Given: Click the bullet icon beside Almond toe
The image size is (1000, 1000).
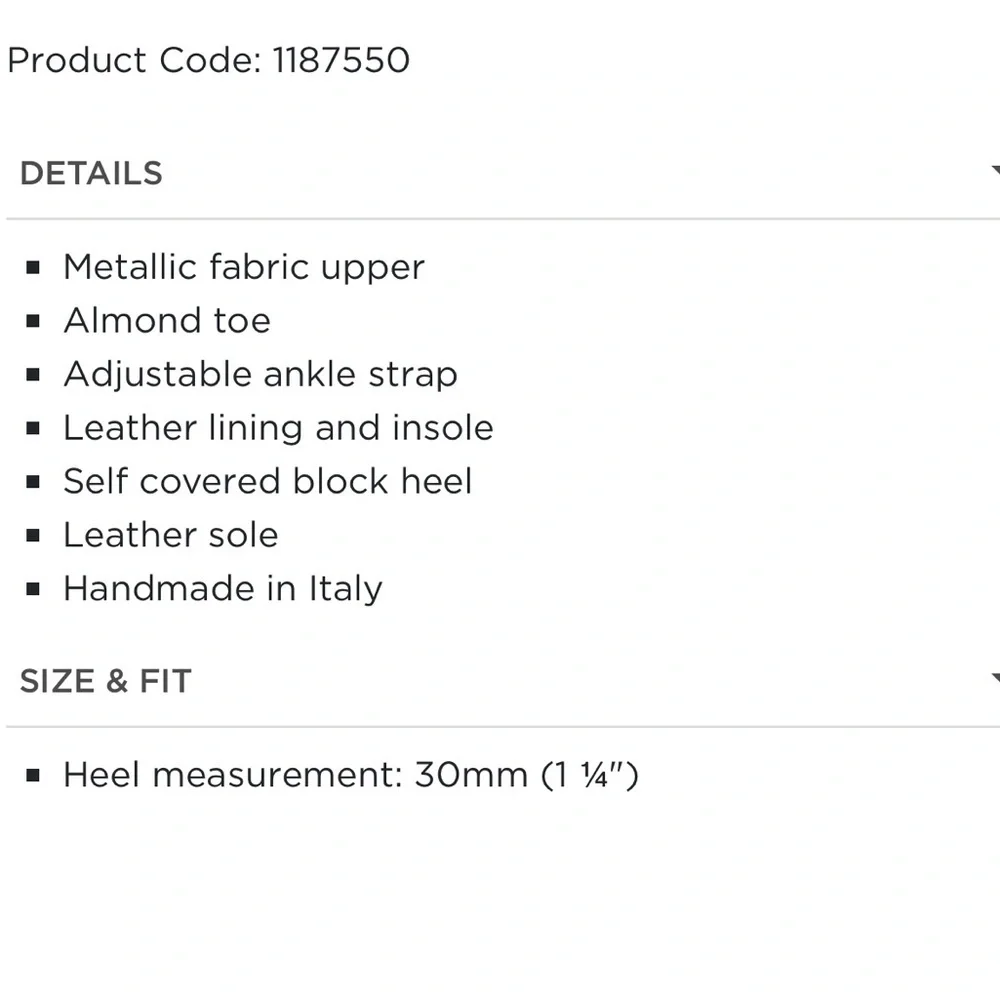Looking at the screenshot, I should pos(36,320).
